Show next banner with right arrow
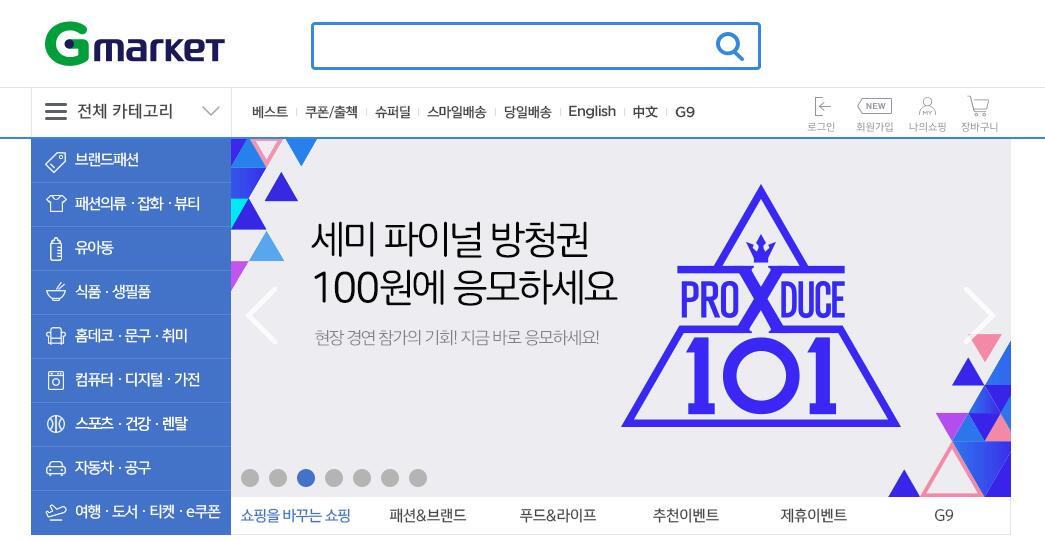 tap(979, 315)
